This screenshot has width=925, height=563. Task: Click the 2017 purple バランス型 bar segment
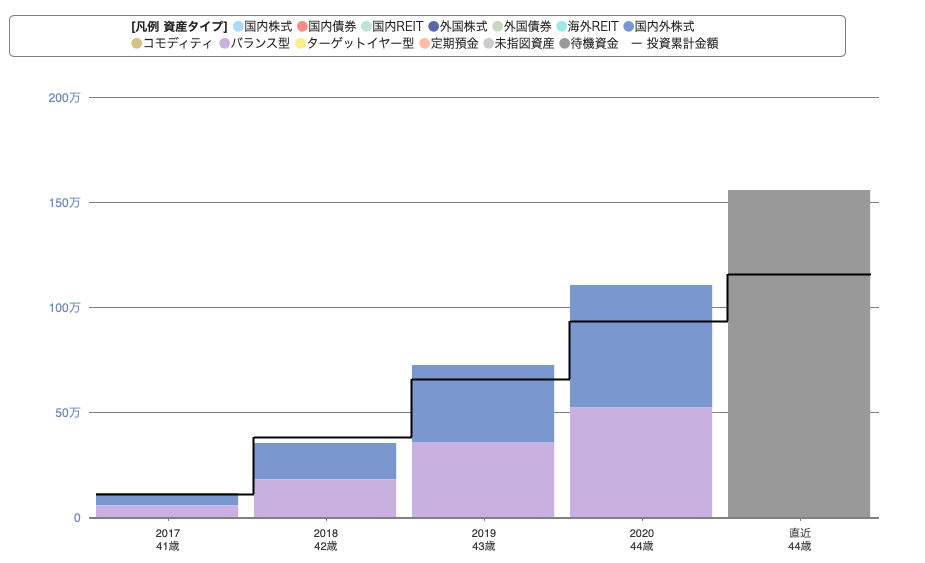pos(167,511)
